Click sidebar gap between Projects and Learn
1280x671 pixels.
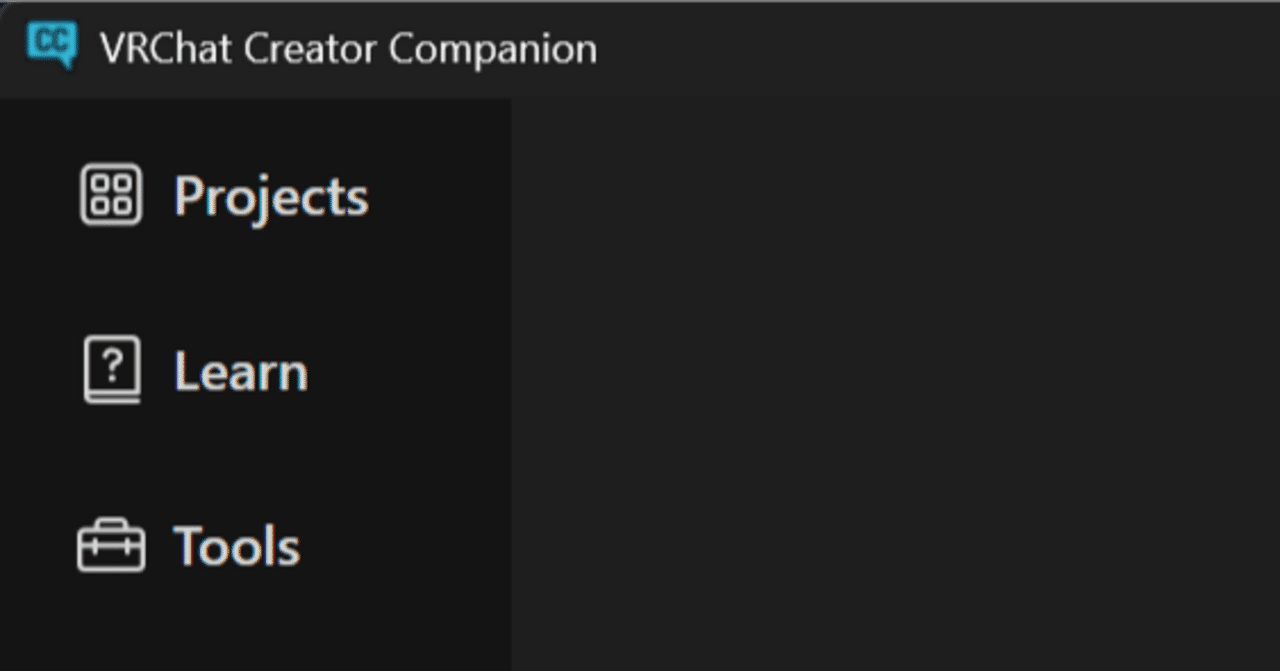(x=255, y=284)
